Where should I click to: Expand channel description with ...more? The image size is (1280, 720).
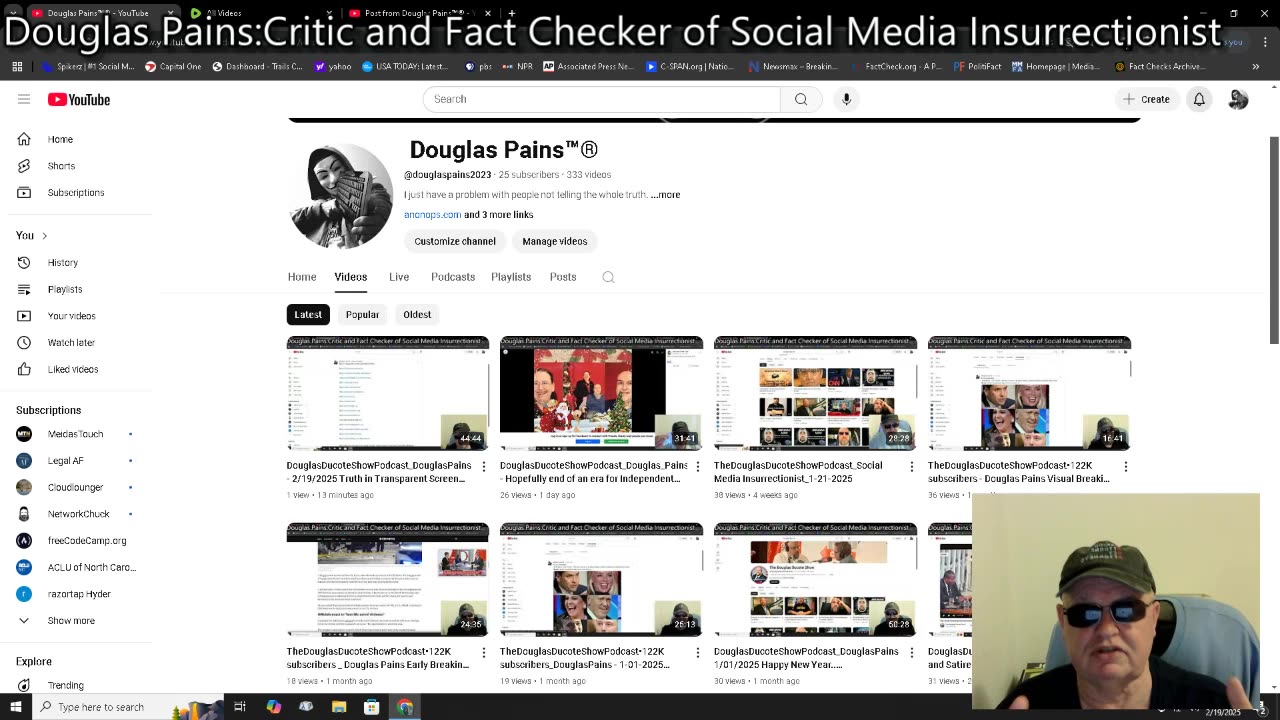(665, 195)
